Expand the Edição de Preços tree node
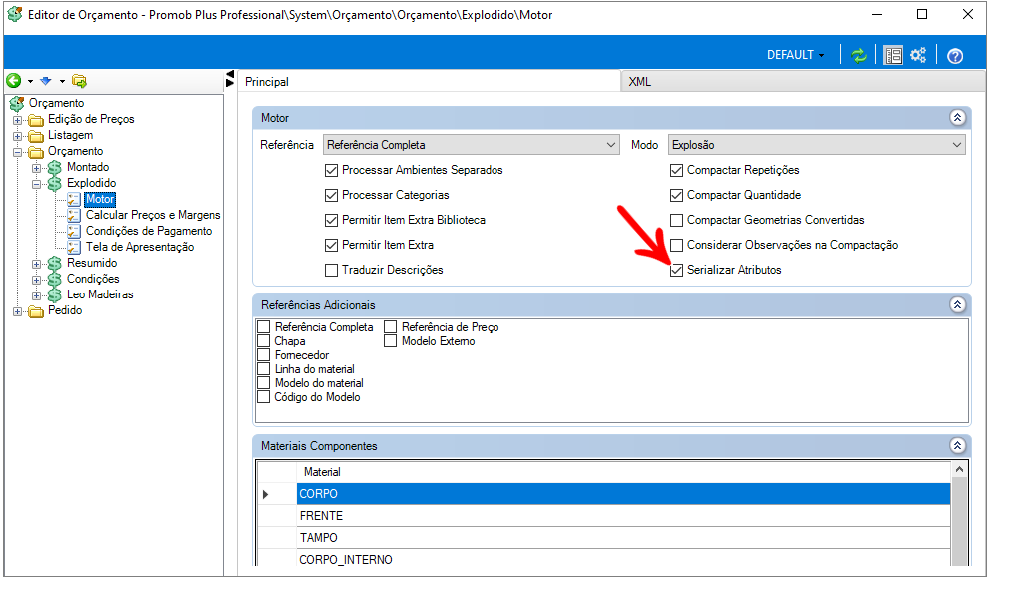This screenshot has width=1009, height=599. pos(17,120)
